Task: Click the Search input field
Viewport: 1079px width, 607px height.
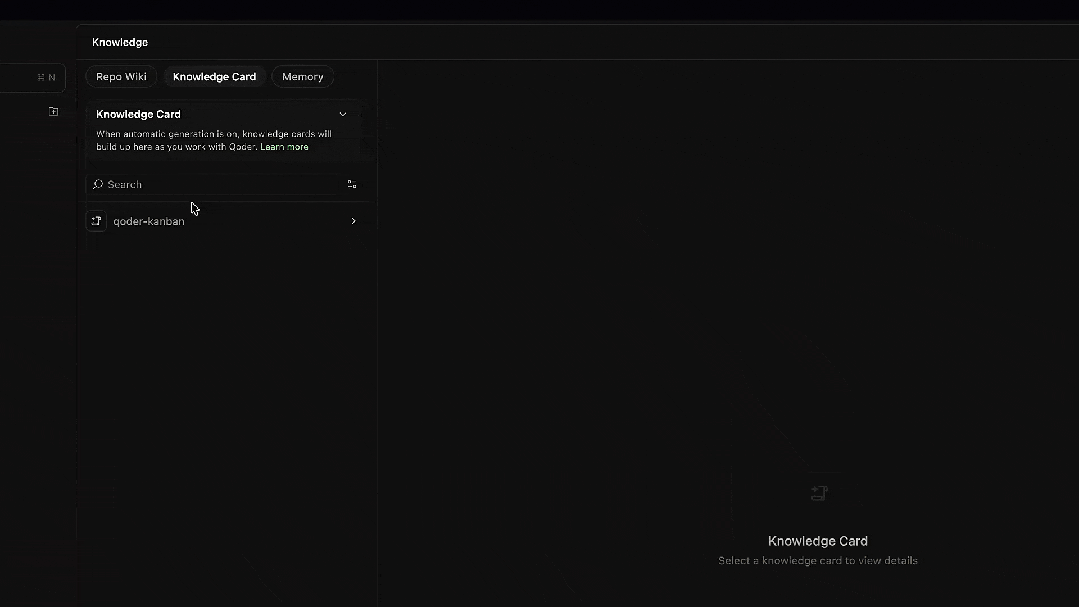Action: click(217, 184)
